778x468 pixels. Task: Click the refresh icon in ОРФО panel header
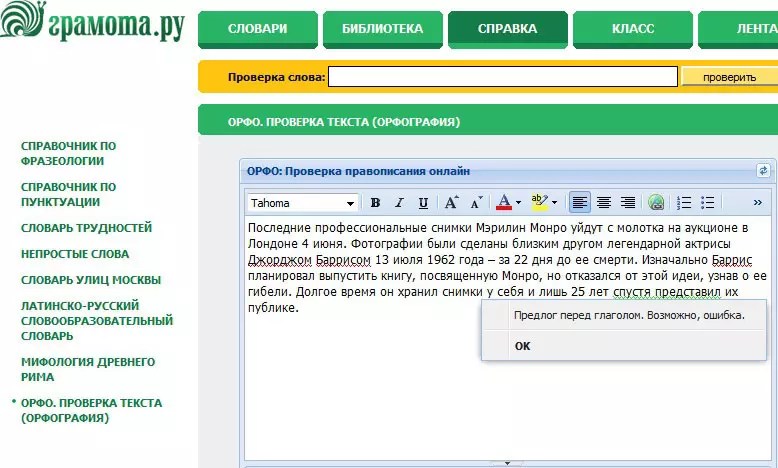click(x=764, y=171)
